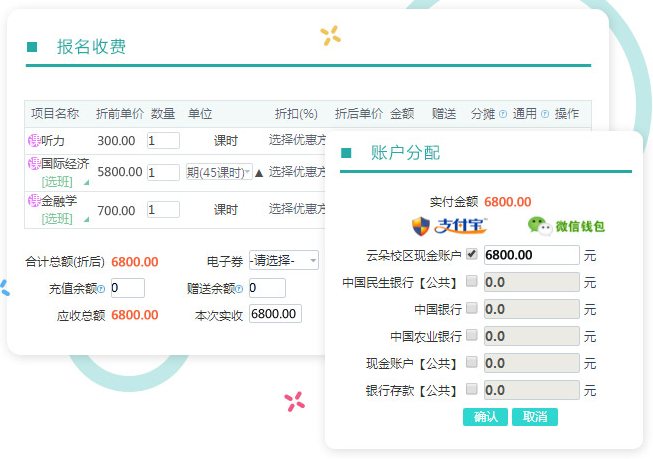Click the 折前单价 column header
The width and height of the screenshot is (653, 459).
(120, 113)
